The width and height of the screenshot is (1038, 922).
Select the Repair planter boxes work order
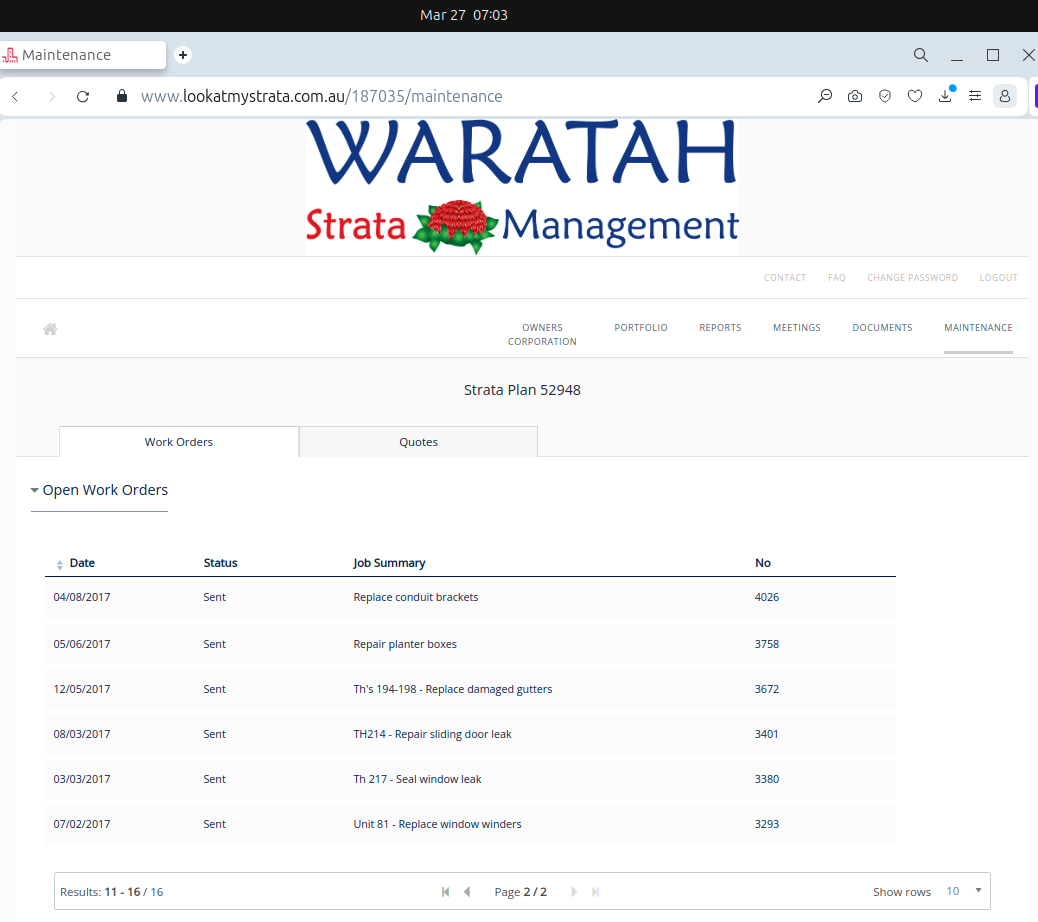470,644
